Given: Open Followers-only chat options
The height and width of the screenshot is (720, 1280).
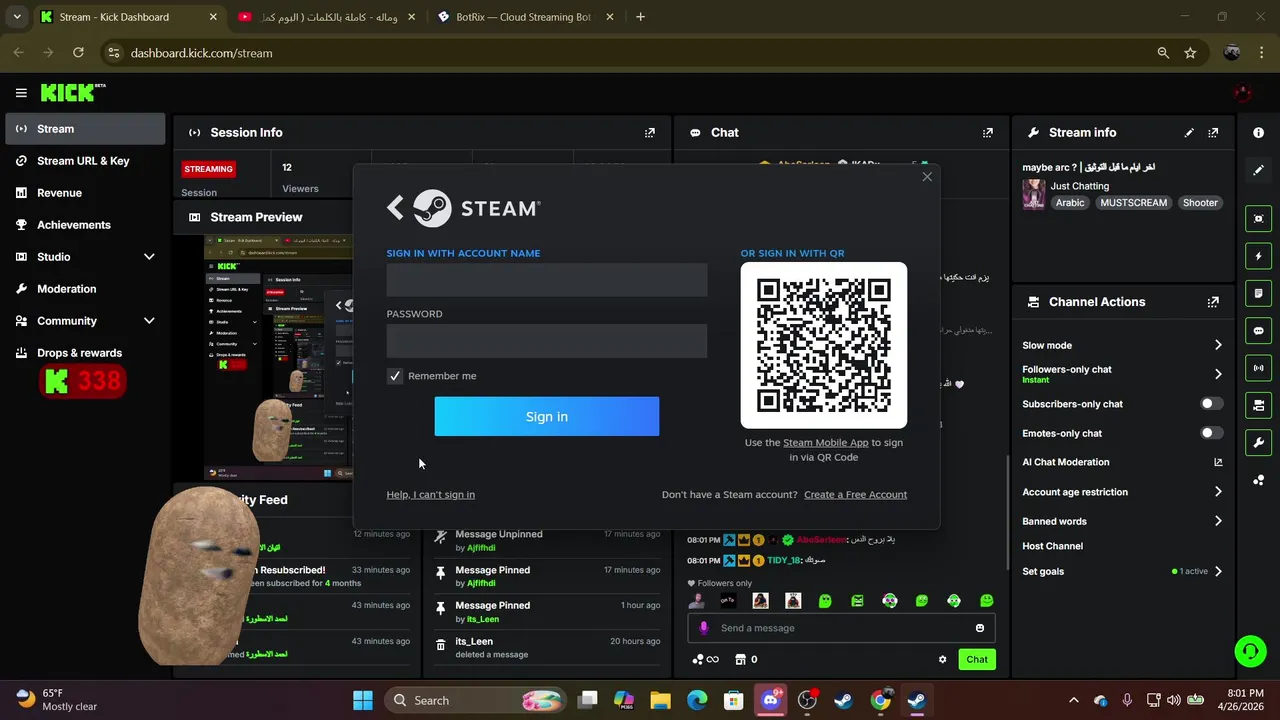Looking at the screenshot, I should (1122, 374).
